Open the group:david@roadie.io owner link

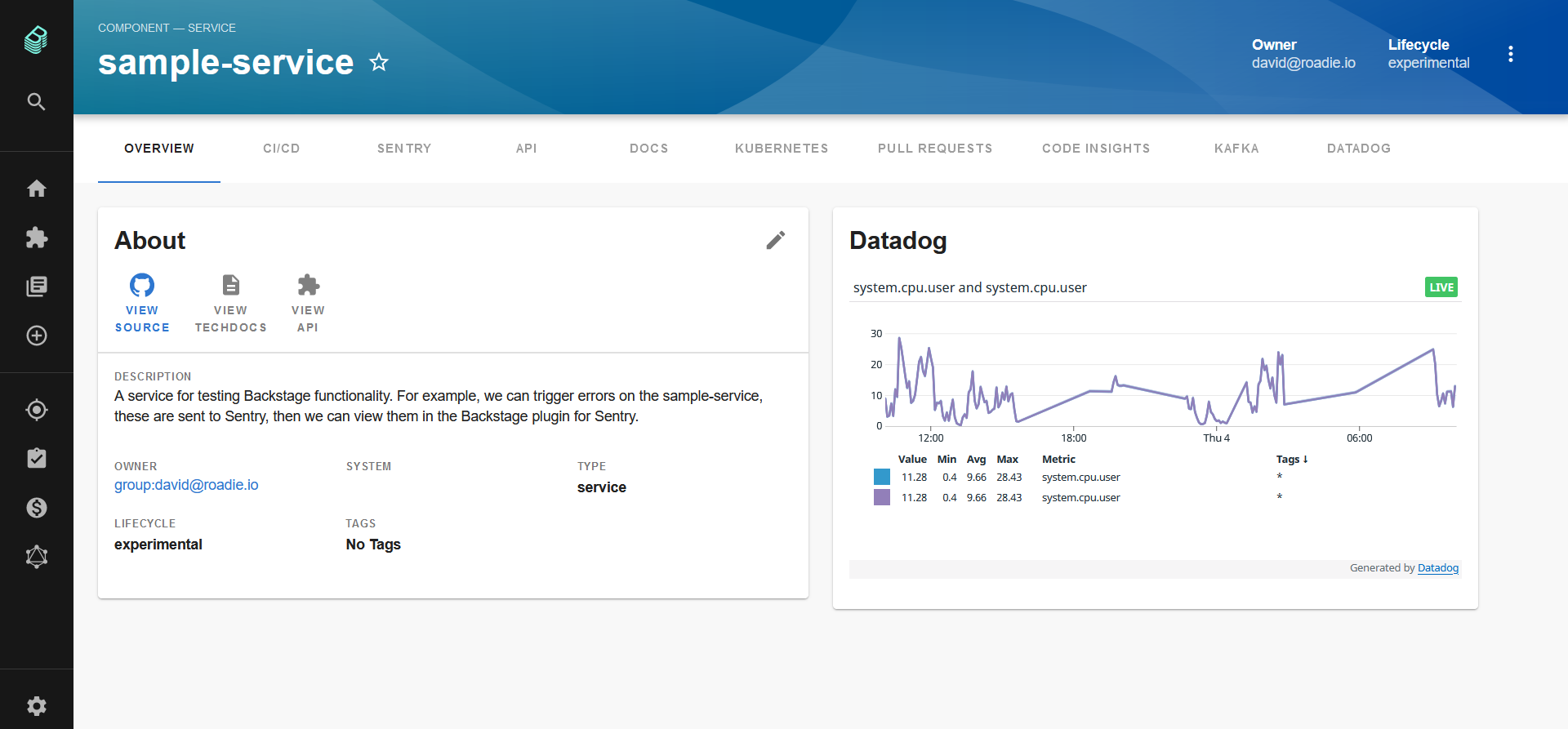(x=186, y=485)
